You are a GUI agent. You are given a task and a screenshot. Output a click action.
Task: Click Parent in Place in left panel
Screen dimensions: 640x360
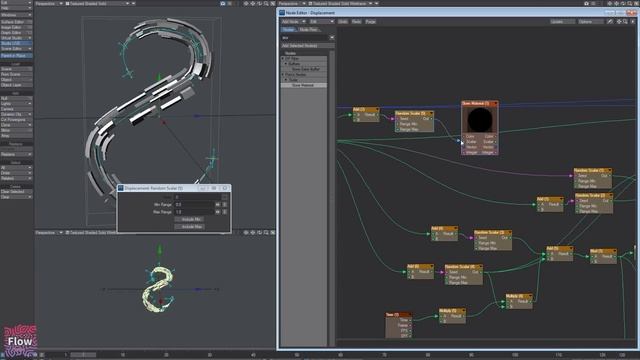click(16, 56)
